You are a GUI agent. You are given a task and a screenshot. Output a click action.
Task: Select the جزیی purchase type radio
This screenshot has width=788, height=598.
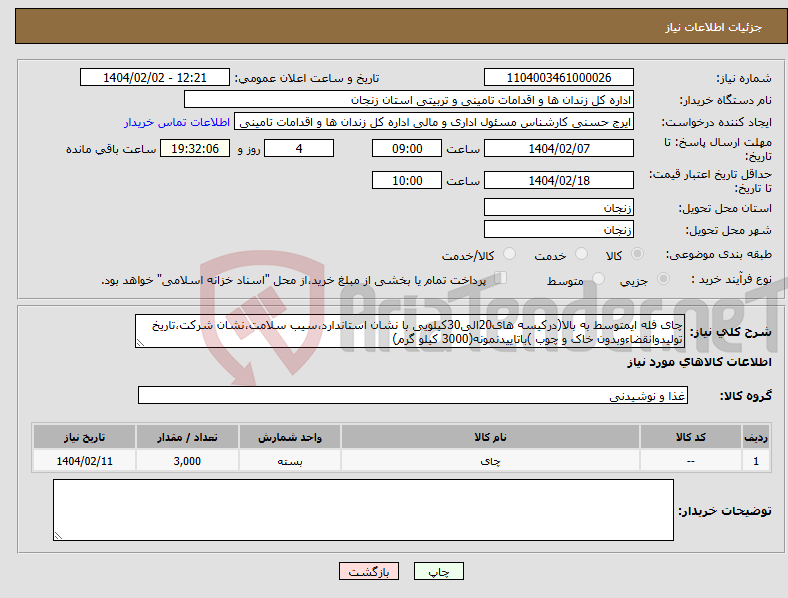click(663, 278)
